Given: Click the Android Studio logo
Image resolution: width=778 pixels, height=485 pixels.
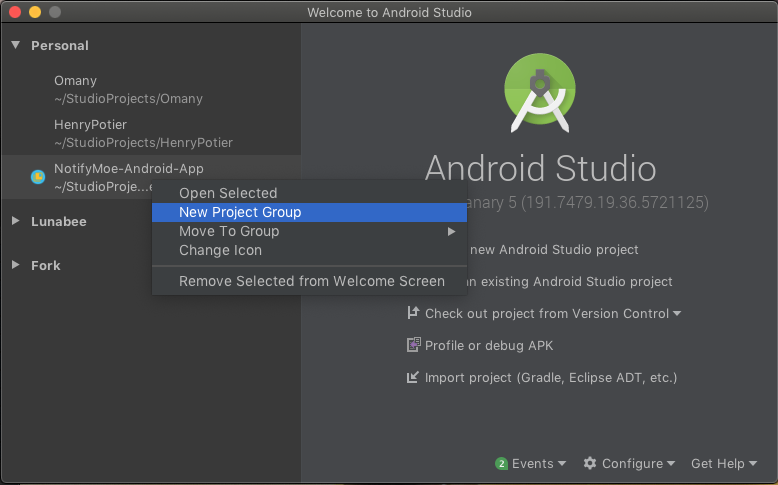Looking at the screenshot, I should click(x=540, y=93).
